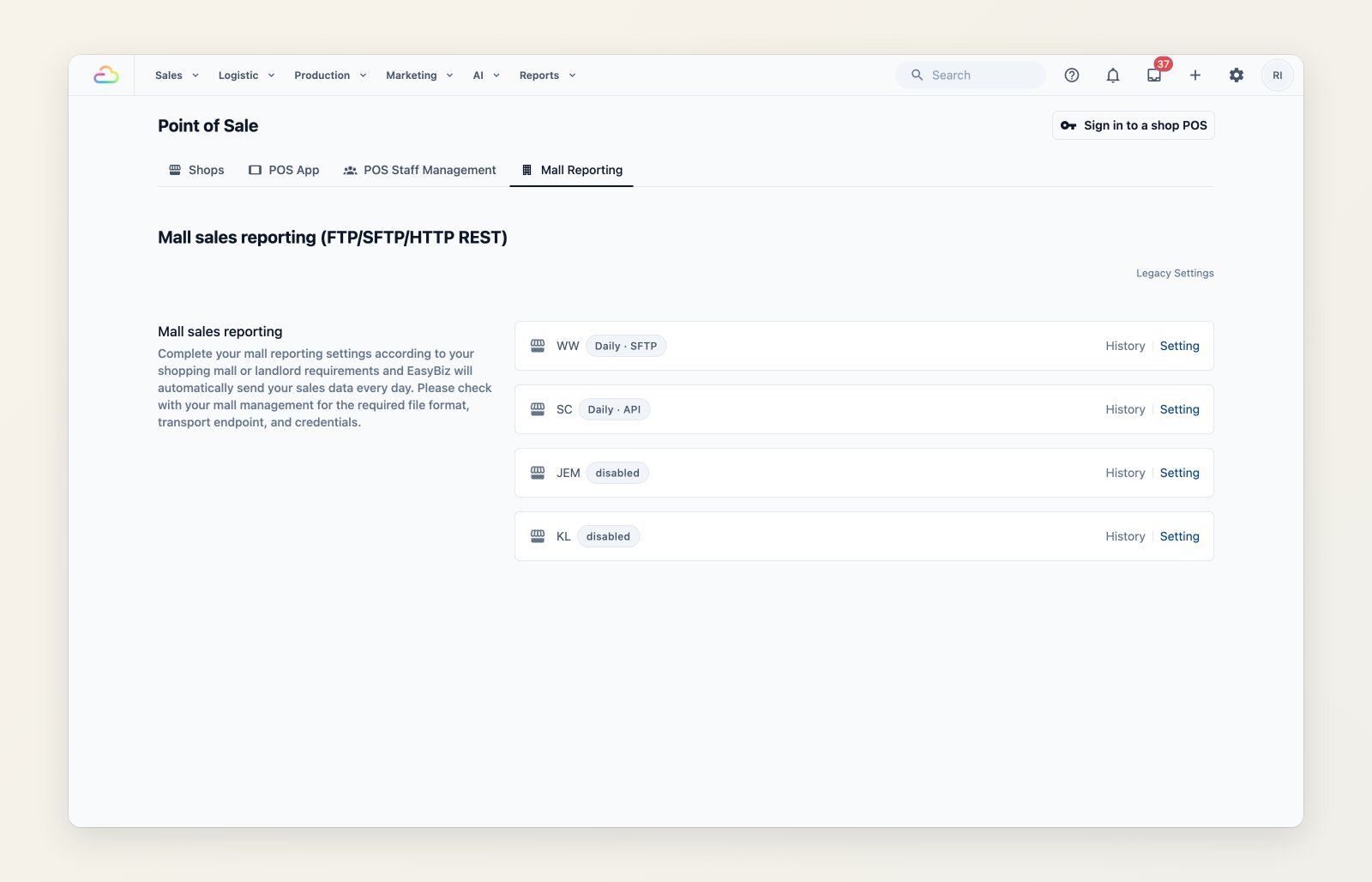
Task: Focus the Search input field
Action: [971, 76]
